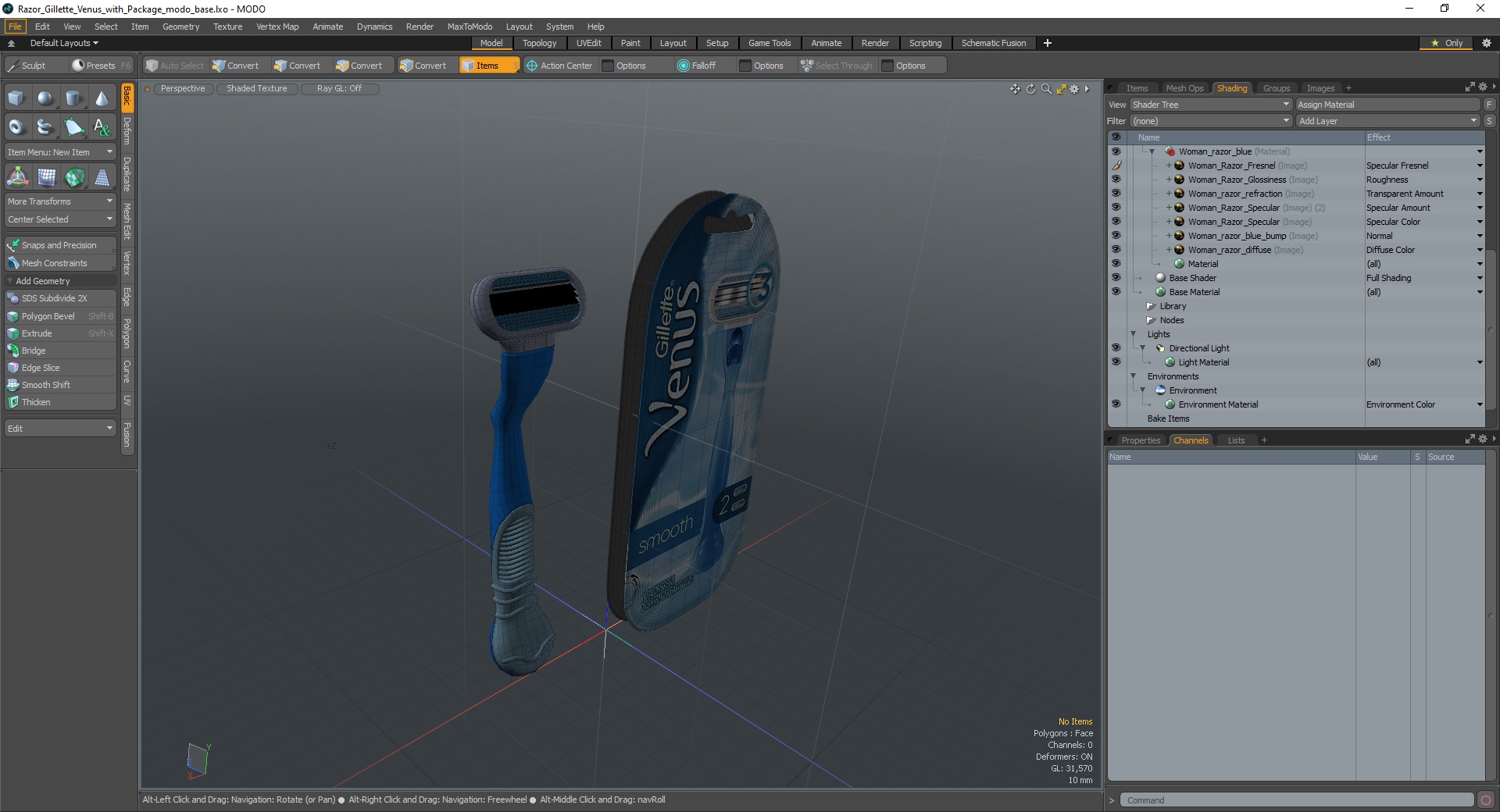This screenshot has height=812, width=1500.
Task: Click the Action Center icon
Action: pyautogui.click(x=532, y=66)
